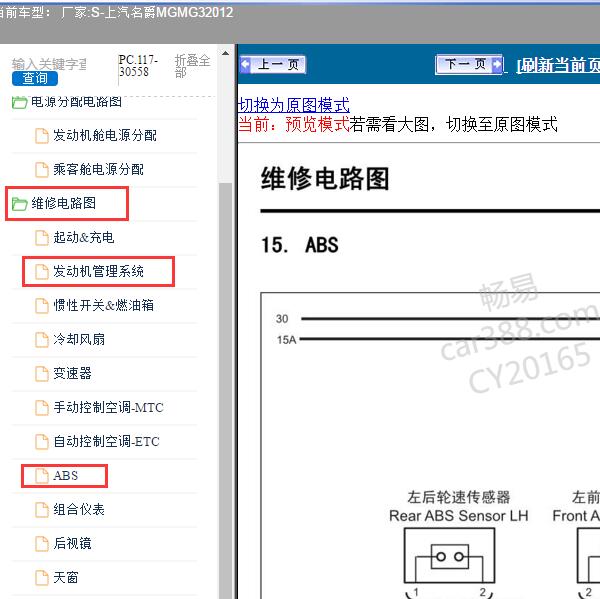
Task: Click page icon beside 变速器
Action: (42, 374)
